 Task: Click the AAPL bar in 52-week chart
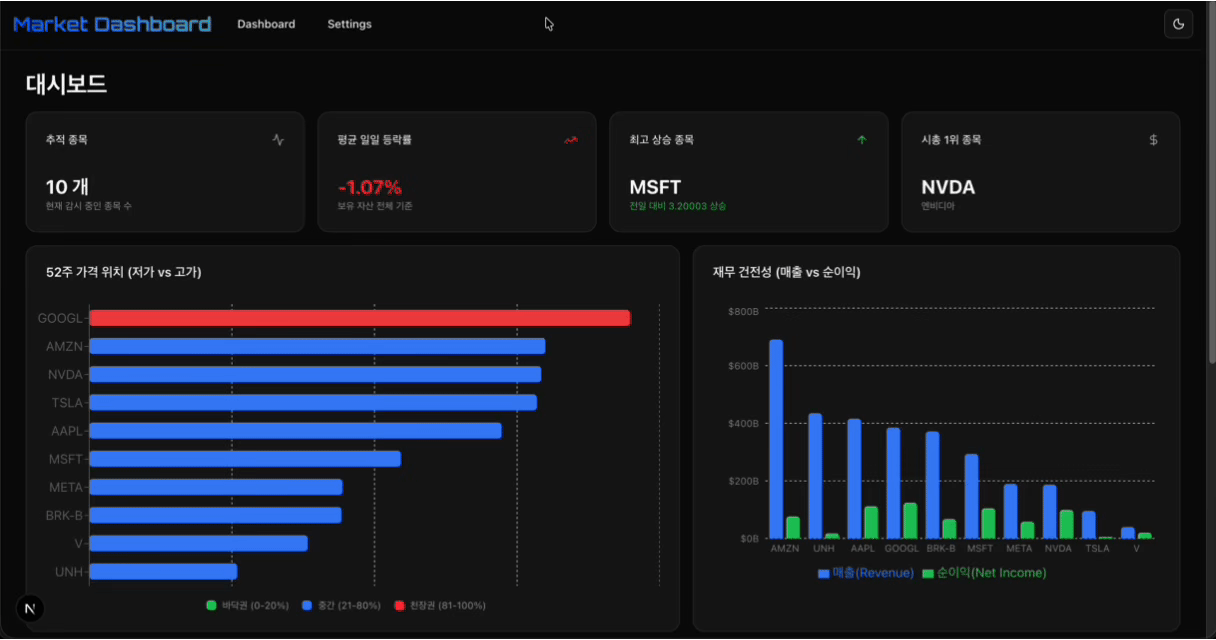296,430
